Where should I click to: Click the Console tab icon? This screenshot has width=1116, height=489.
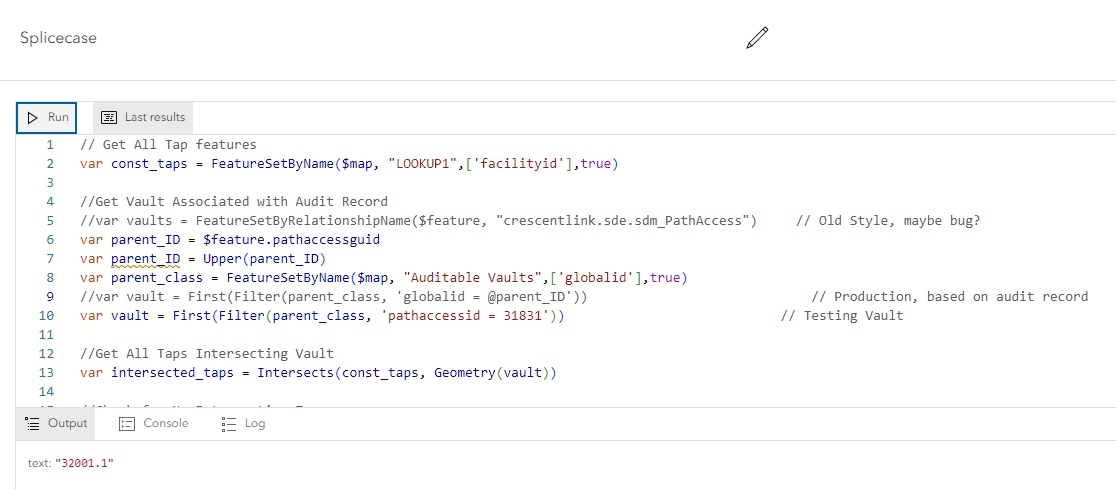click(127, 424)
